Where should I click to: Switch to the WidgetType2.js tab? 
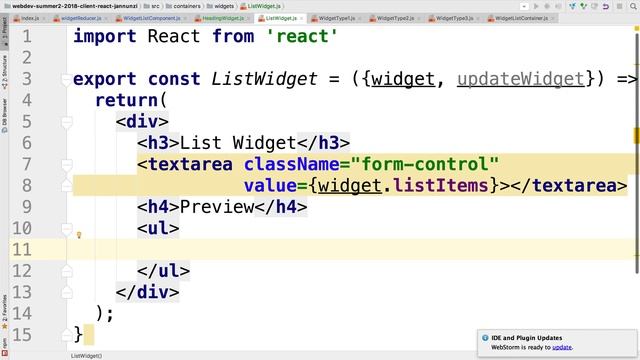(x=394, y=18)
